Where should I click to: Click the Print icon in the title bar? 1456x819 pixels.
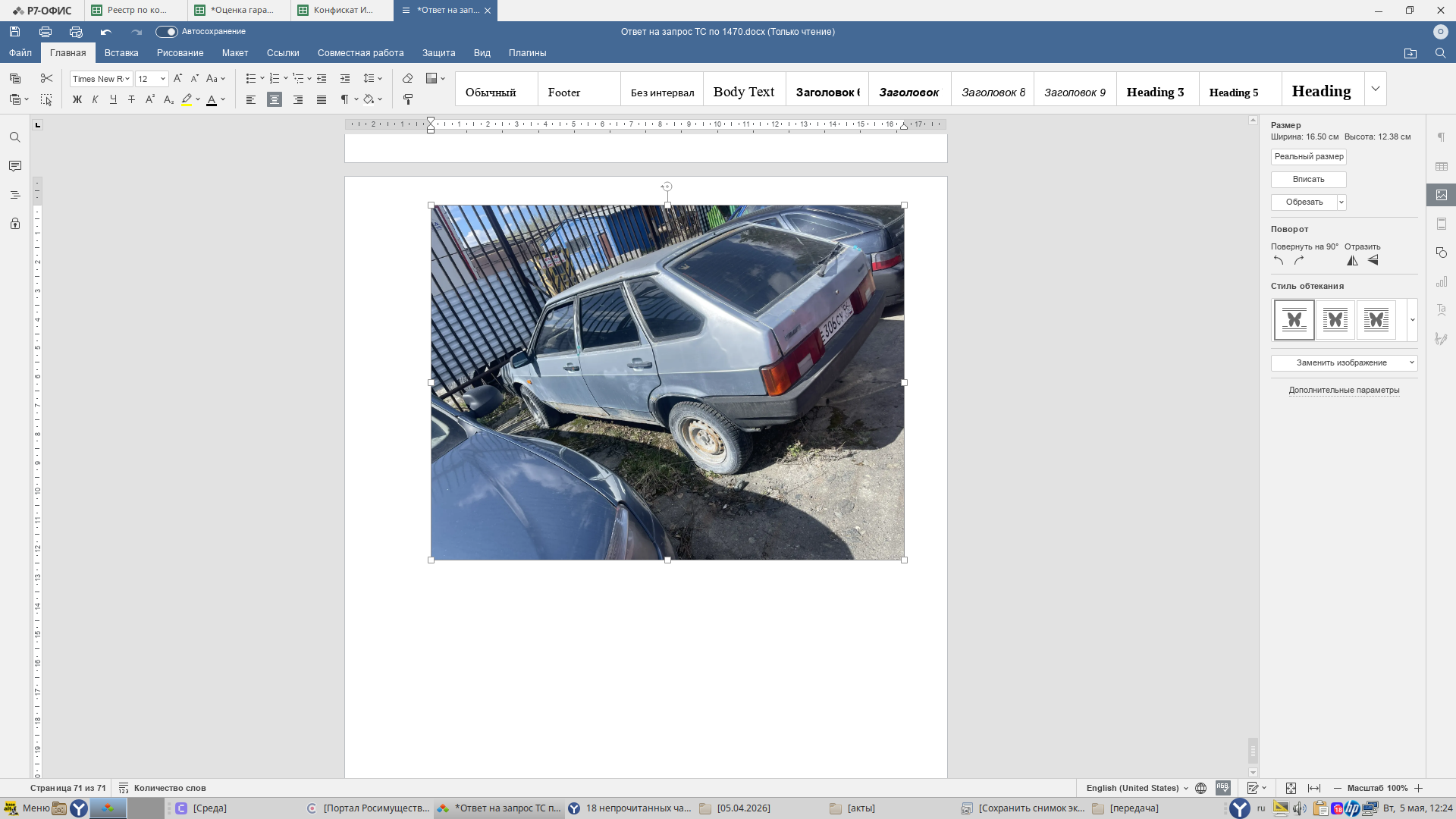(x=45, y=32)
